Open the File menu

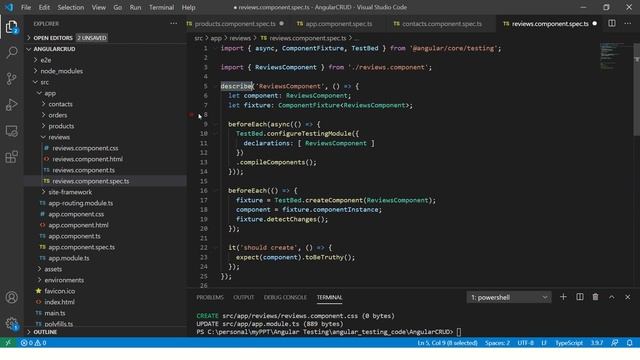(x=26, y=7)
